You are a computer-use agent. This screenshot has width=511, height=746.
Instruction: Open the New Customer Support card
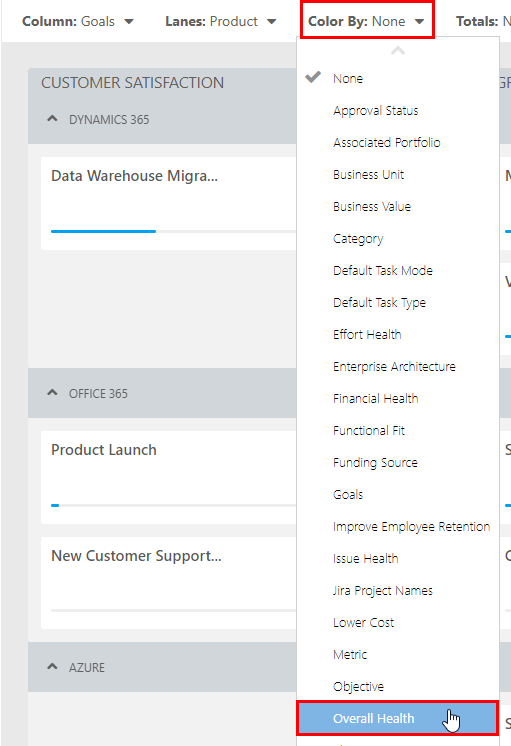(169, 583)
